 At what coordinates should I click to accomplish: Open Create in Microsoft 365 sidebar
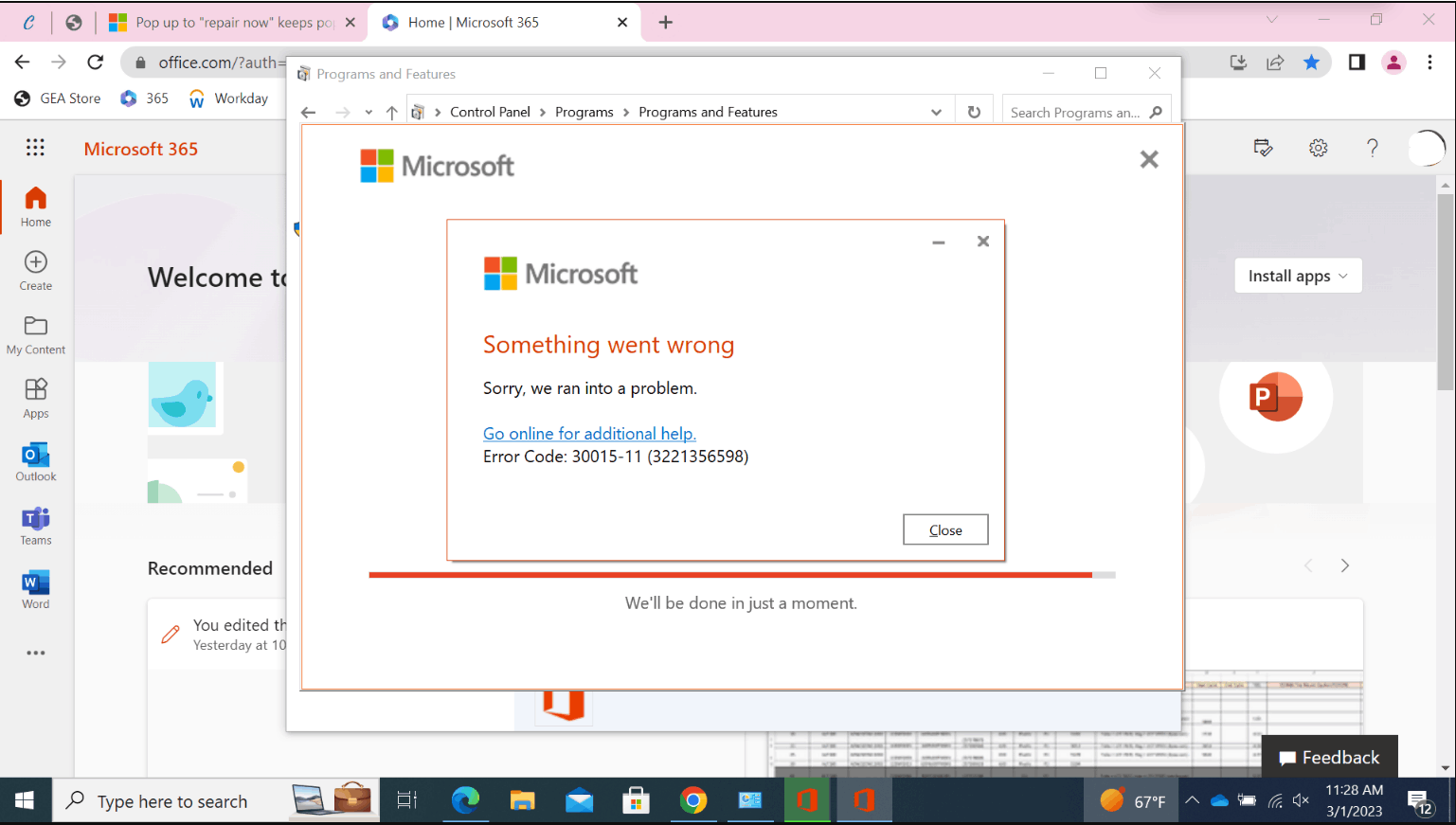click(36, 271)
